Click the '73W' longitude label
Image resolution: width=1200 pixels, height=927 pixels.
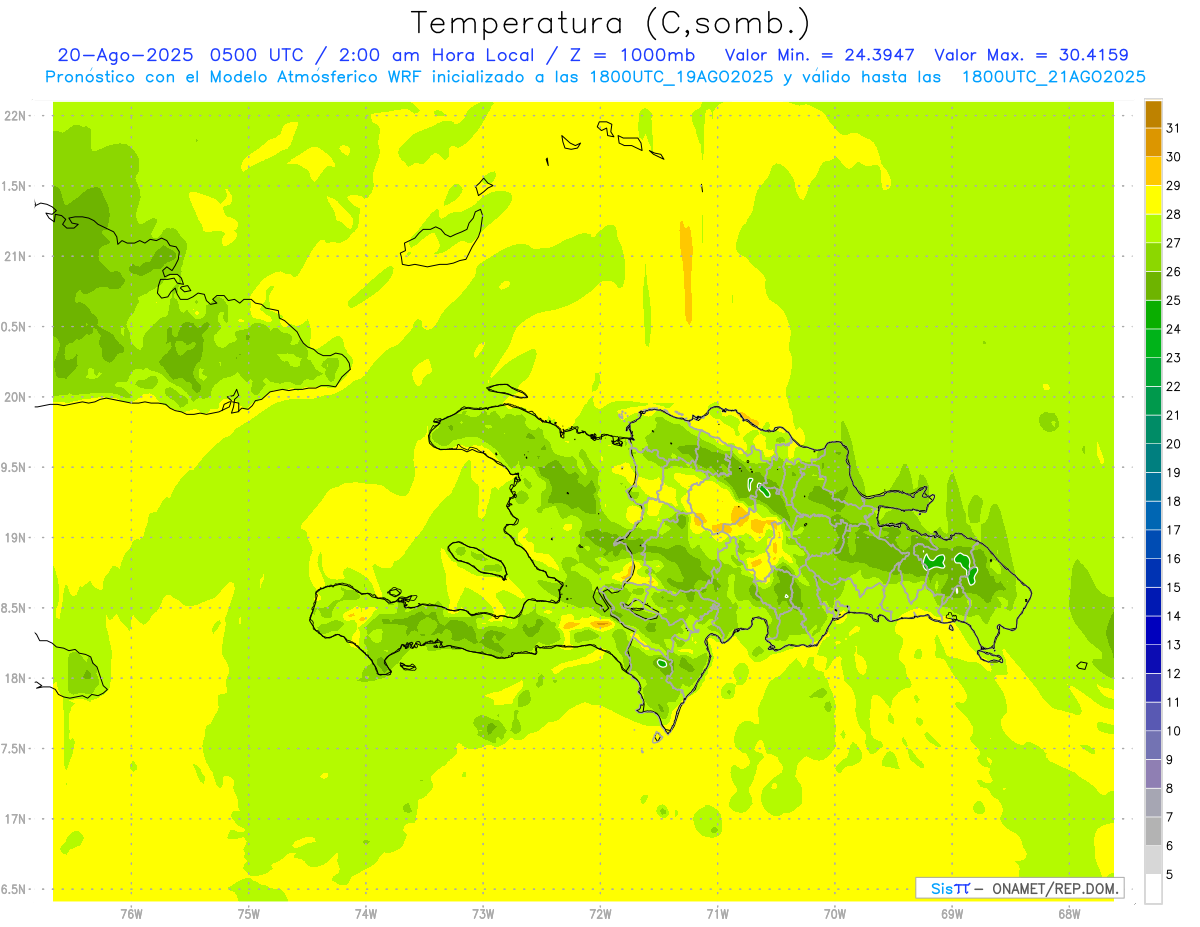click(483, 914)
